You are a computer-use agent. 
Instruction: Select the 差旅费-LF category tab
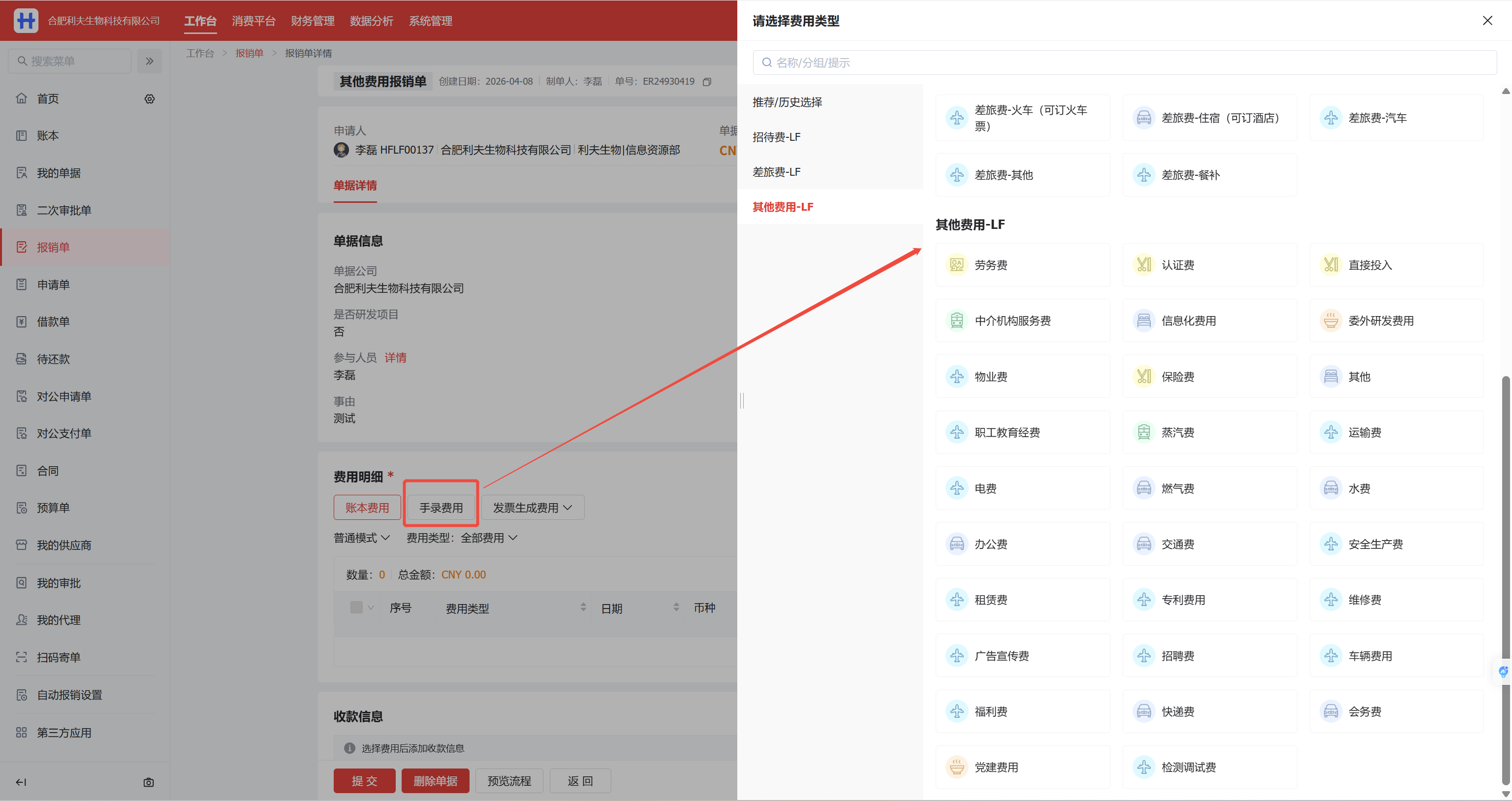pos(777,171)
